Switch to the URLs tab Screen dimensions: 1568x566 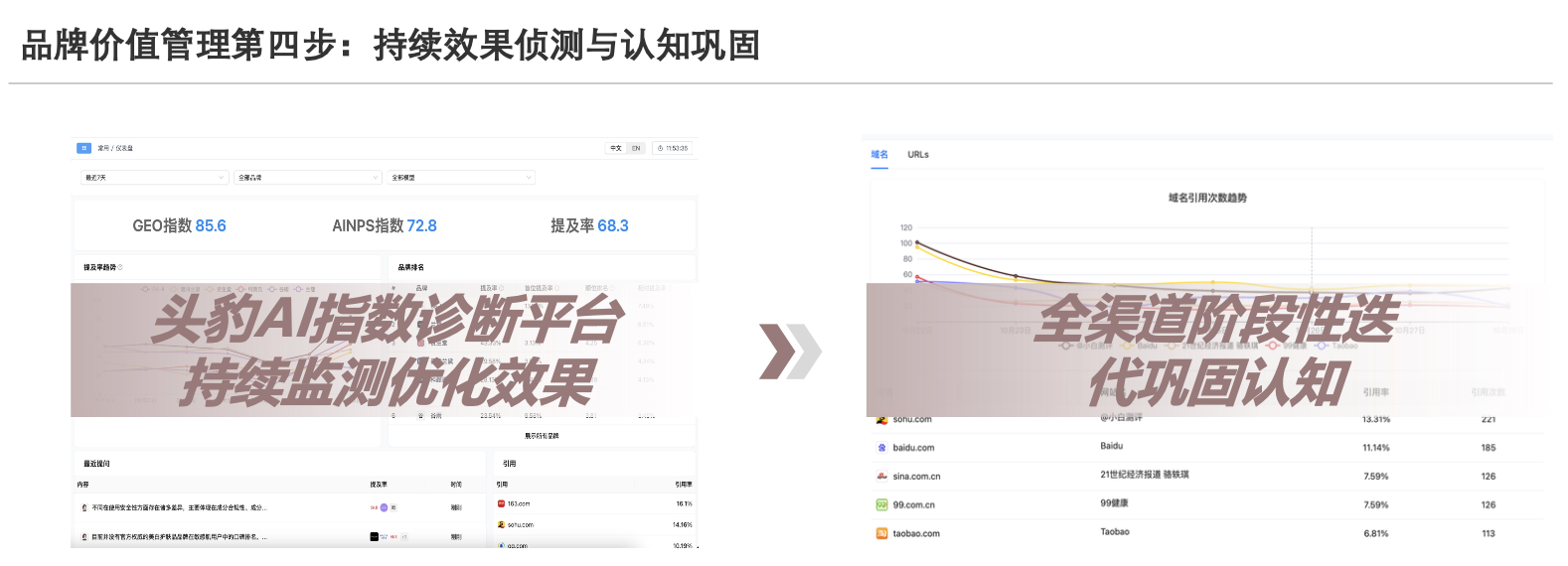click(918, 155)
